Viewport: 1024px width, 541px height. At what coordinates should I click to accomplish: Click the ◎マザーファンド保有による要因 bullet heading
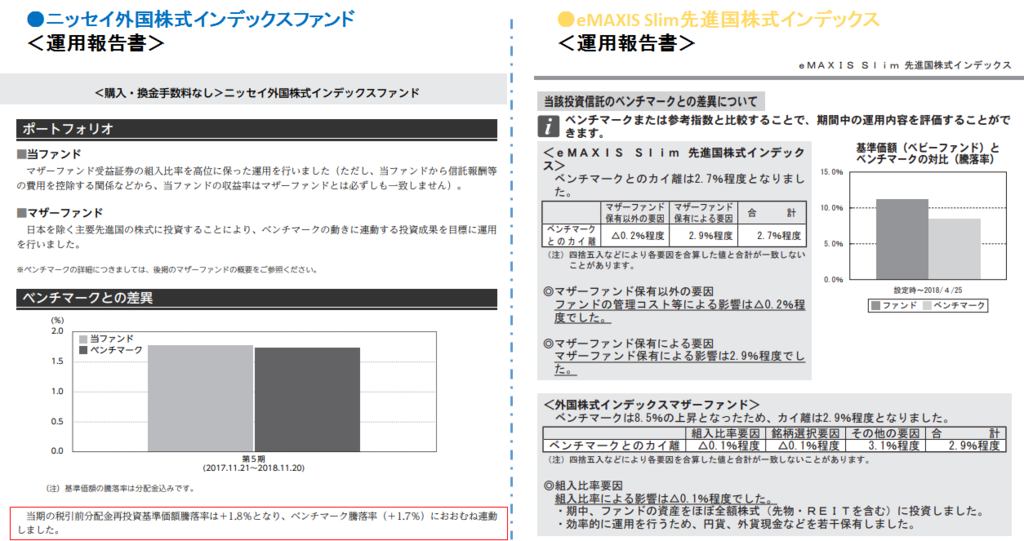click(x=628, y=344)
